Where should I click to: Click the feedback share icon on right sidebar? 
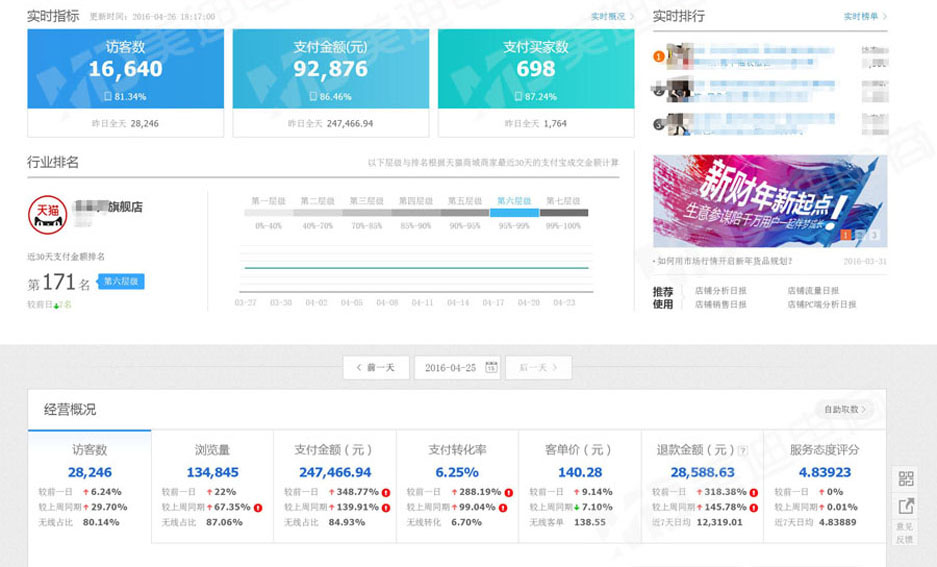pos(906,507)
